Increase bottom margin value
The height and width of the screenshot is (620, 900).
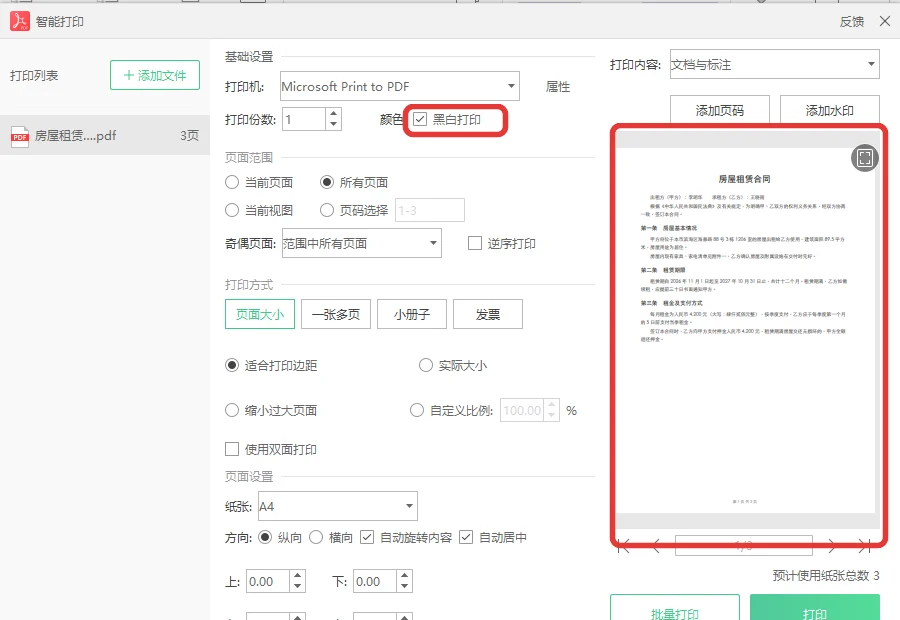[405, 576]
